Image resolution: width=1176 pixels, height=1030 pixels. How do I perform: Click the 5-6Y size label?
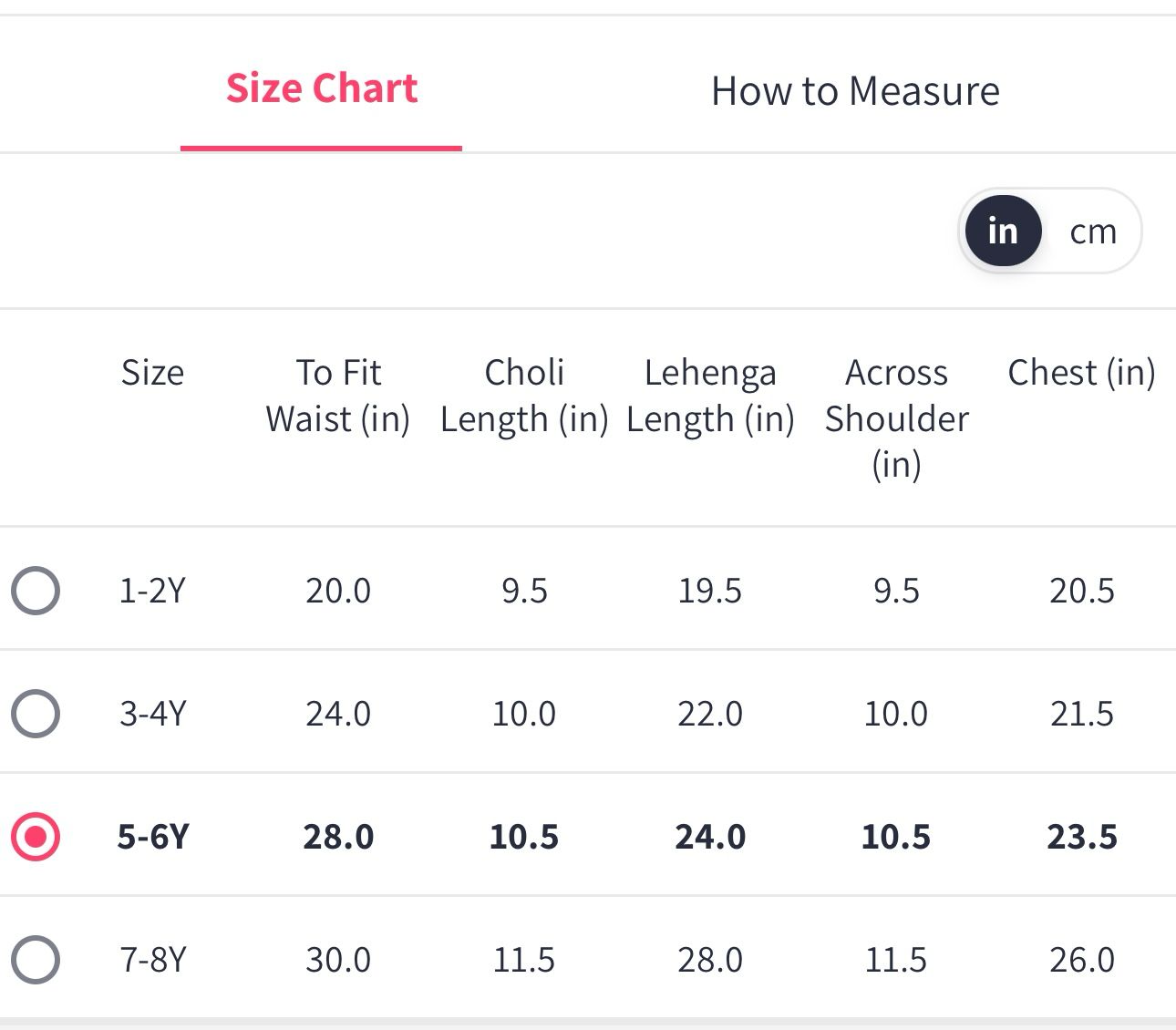pos(152,837)
